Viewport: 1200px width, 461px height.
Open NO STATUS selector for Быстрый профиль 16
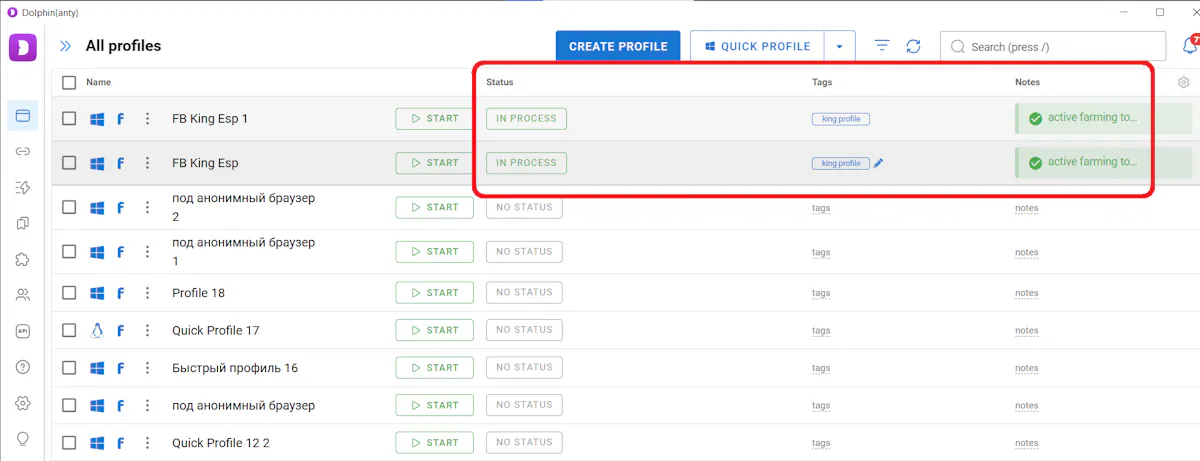[524, 368]
